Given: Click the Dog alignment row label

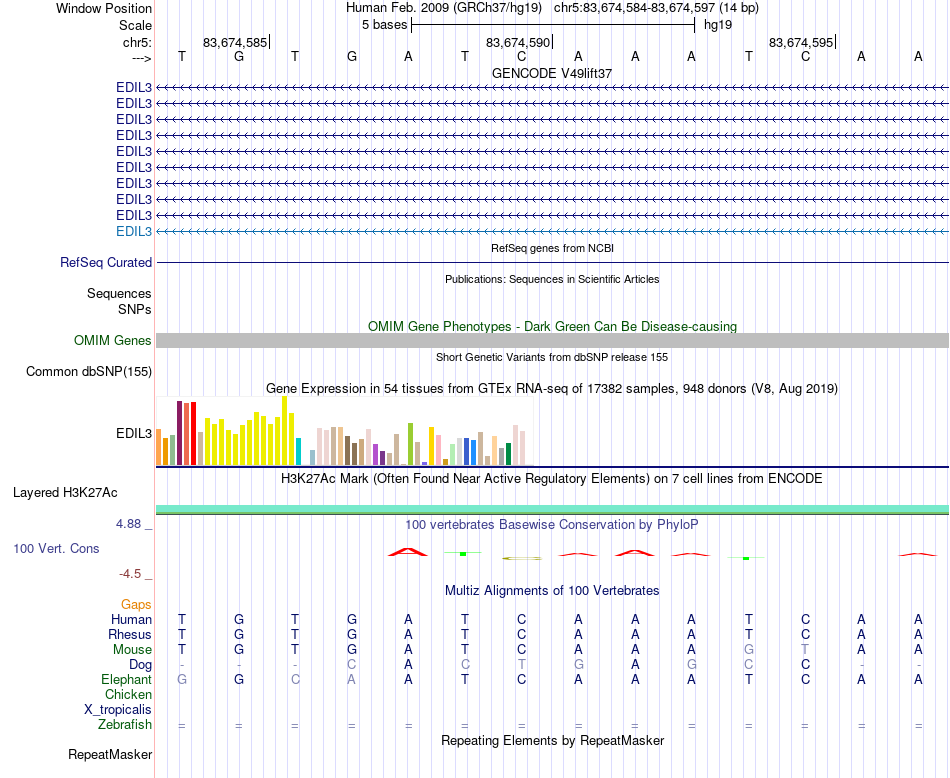Looking at the screenshot, I should (141, 665).
